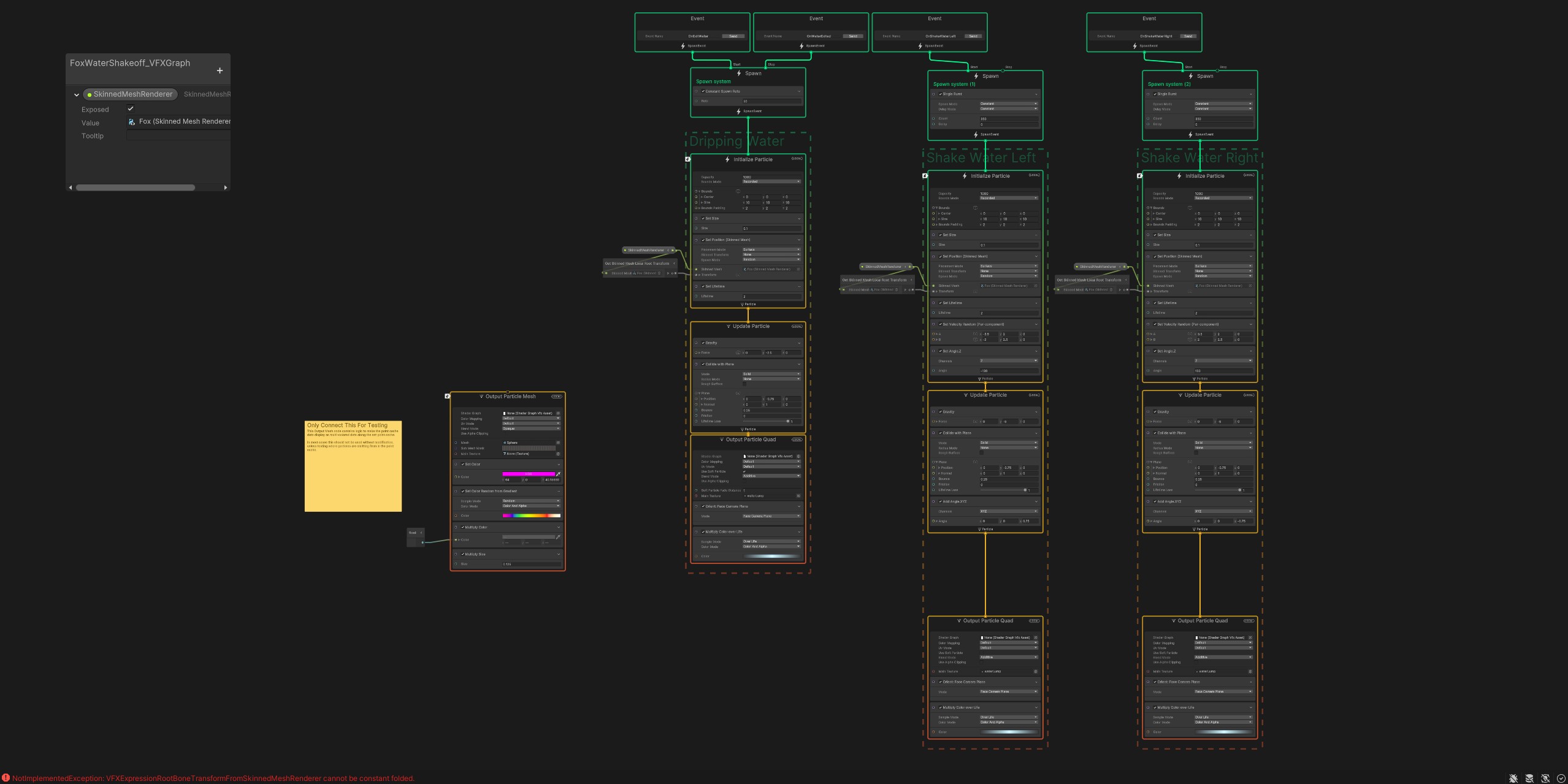Send the OnShakeWaterRight event
The width and height of the screenshot is (1568, 784).
1188,36
